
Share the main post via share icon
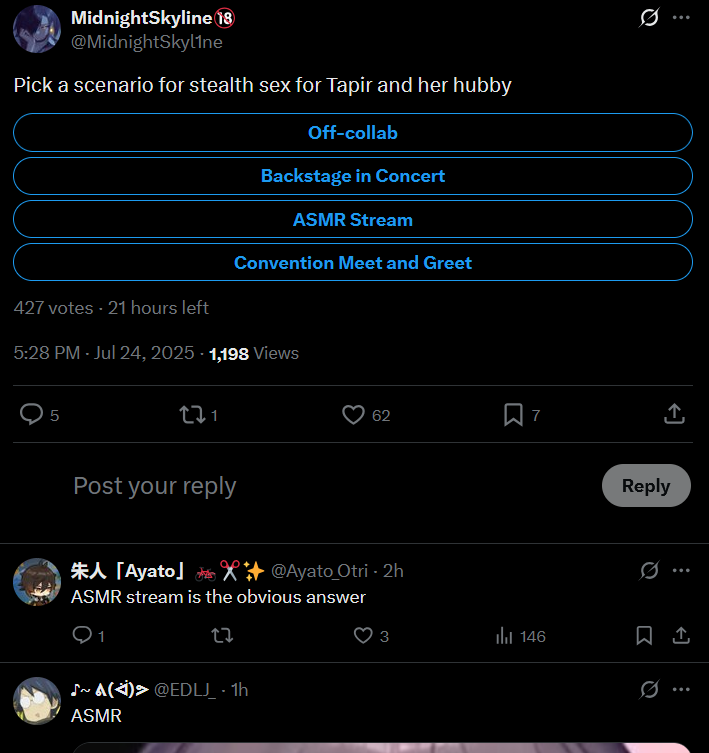pyautogui.click(x=674, y=414)
